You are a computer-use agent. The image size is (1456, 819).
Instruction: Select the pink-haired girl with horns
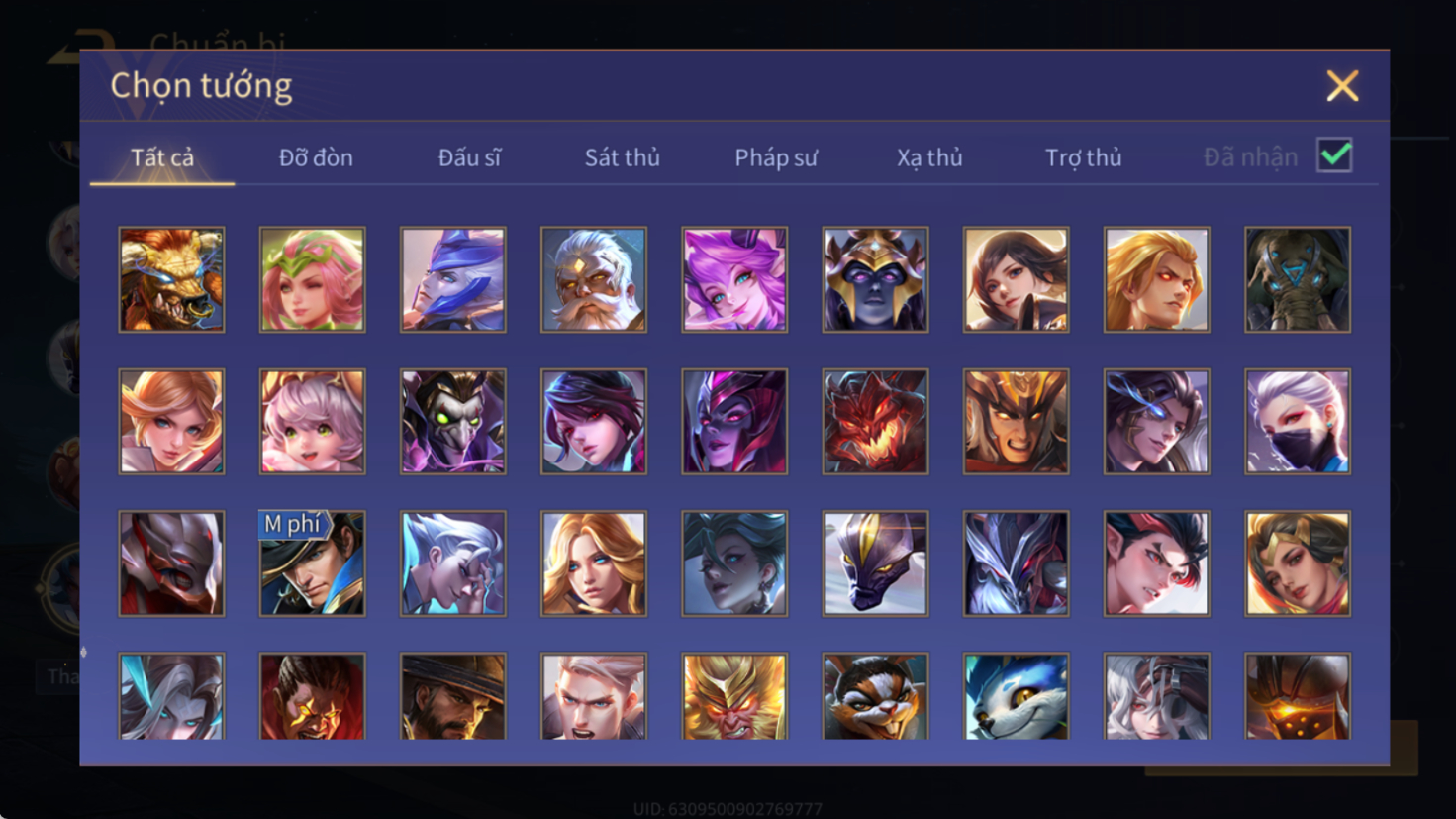(734, 279)
